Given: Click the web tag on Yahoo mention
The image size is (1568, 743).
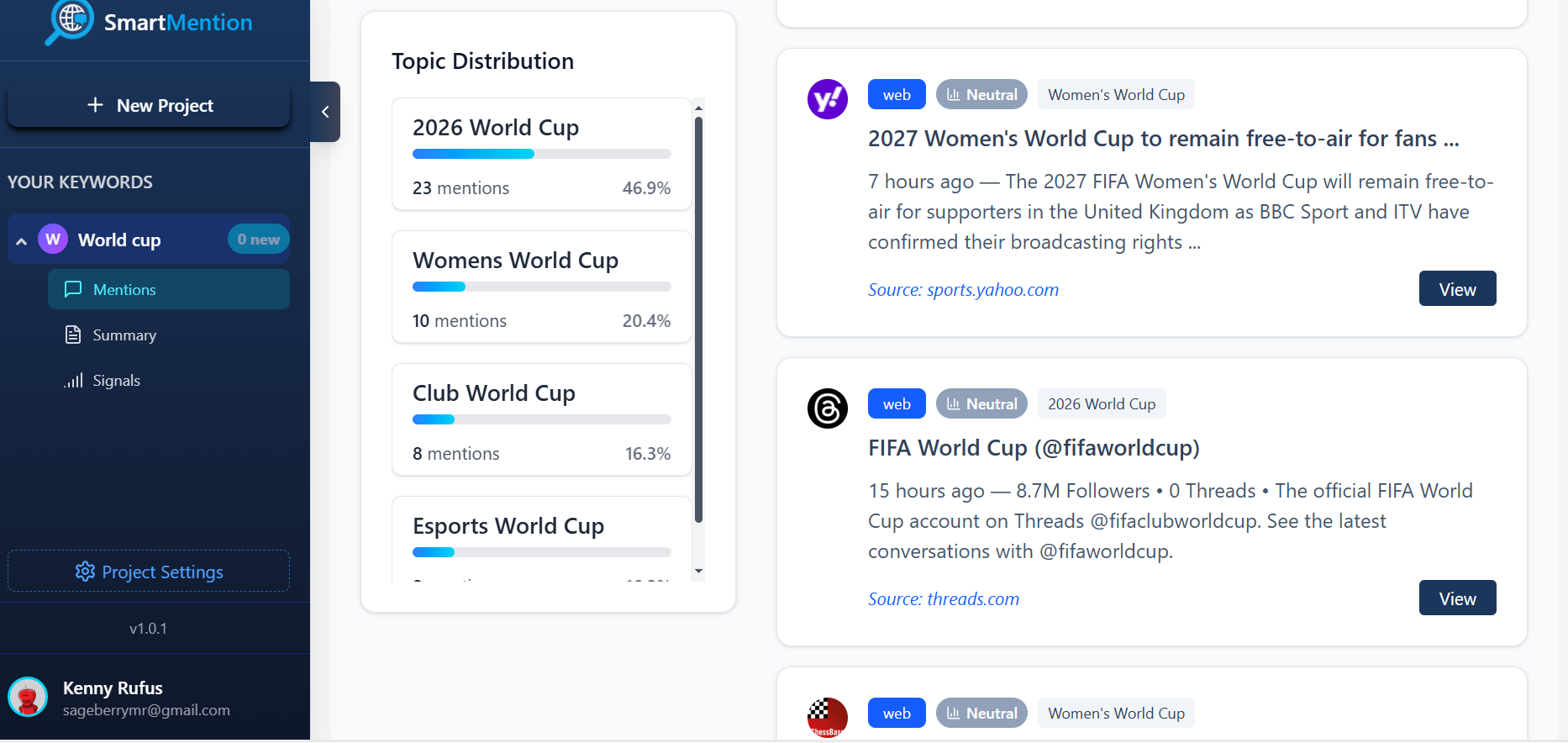Looking at the screenshot, I should [x=897, y=95].
